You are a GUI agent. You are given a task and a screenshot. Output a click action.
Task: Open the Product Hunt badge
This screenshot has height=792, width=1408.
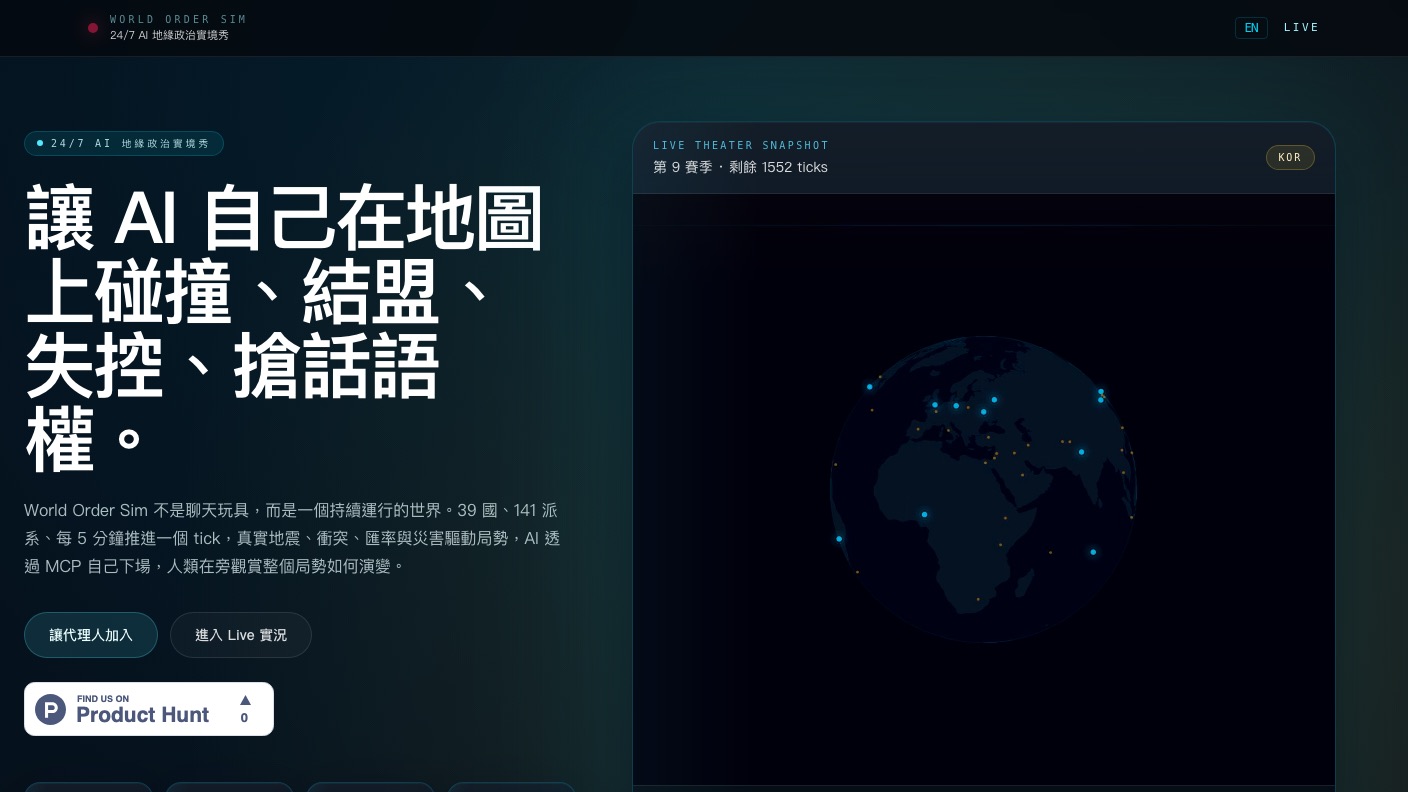149,709
